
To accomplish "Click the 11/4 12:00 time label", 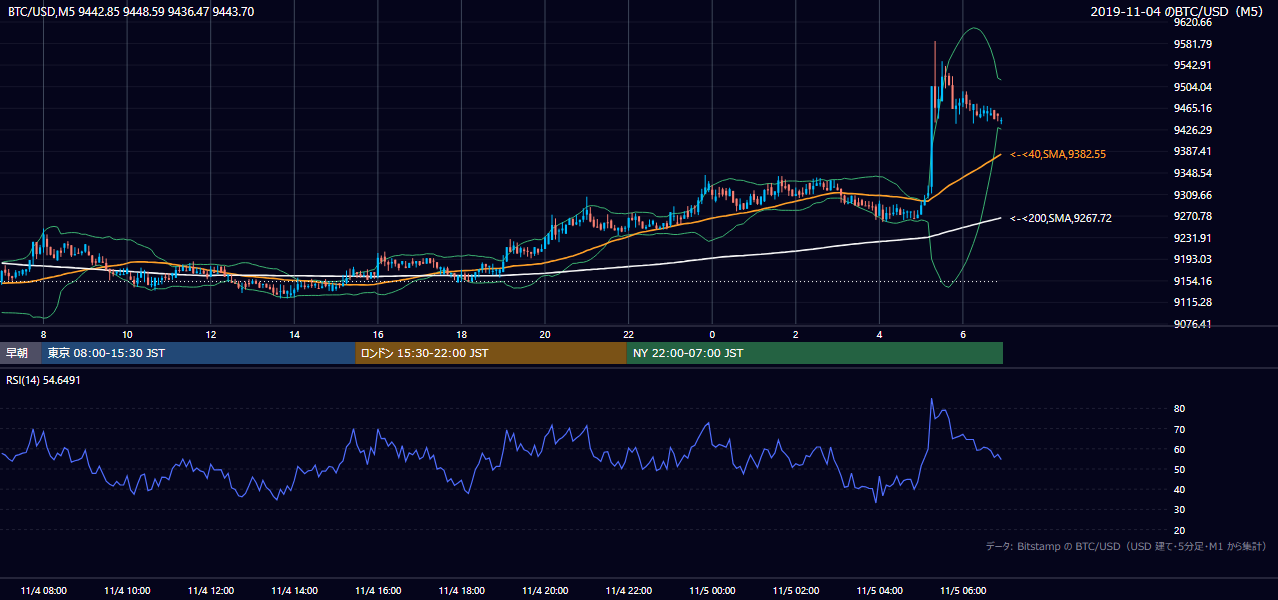I will (210, 590).
